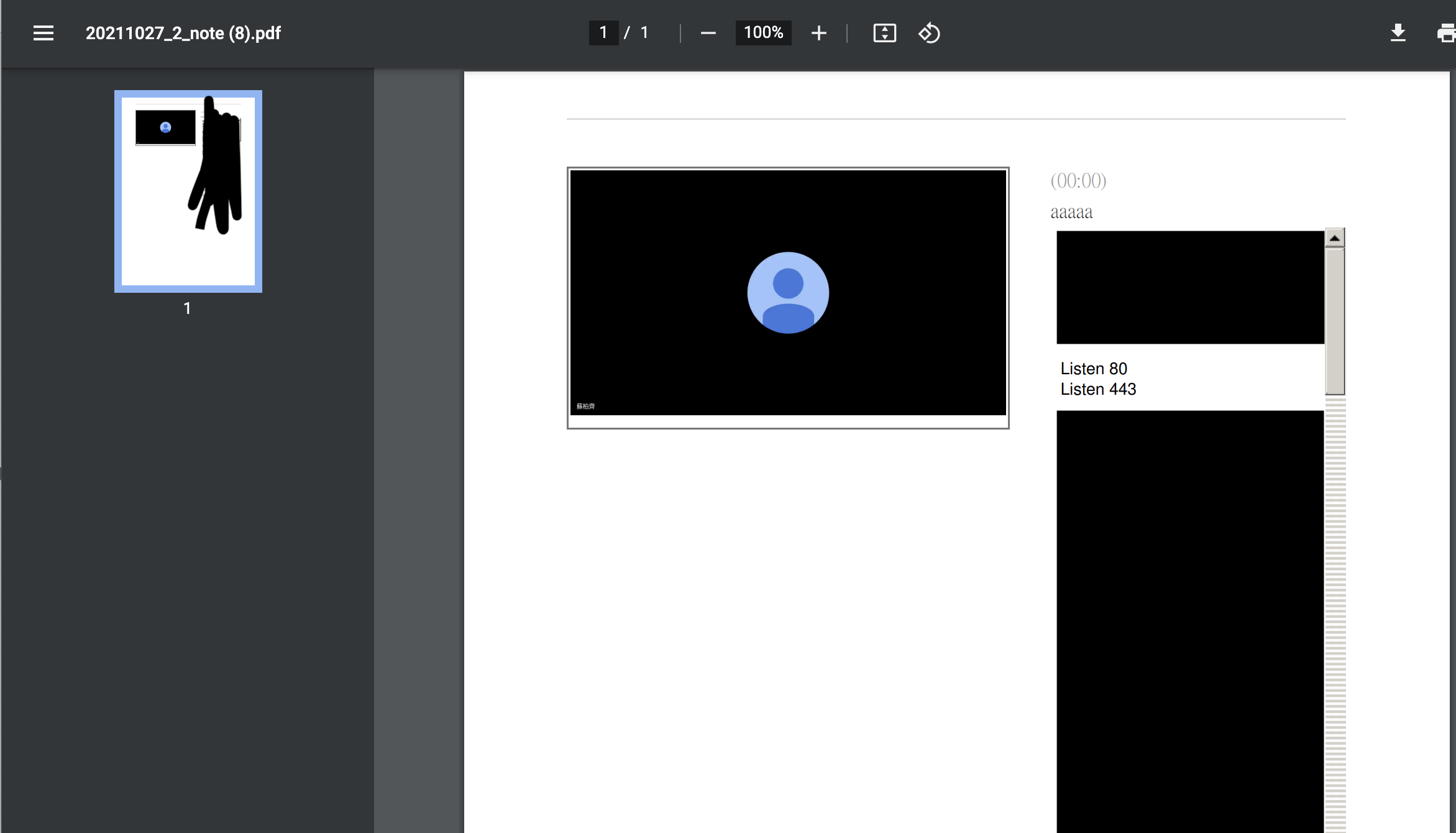Screen dimensions: 1456x833
Task: Toggle the sidebar hamburger menu
Action: click(x=43, y=33)
